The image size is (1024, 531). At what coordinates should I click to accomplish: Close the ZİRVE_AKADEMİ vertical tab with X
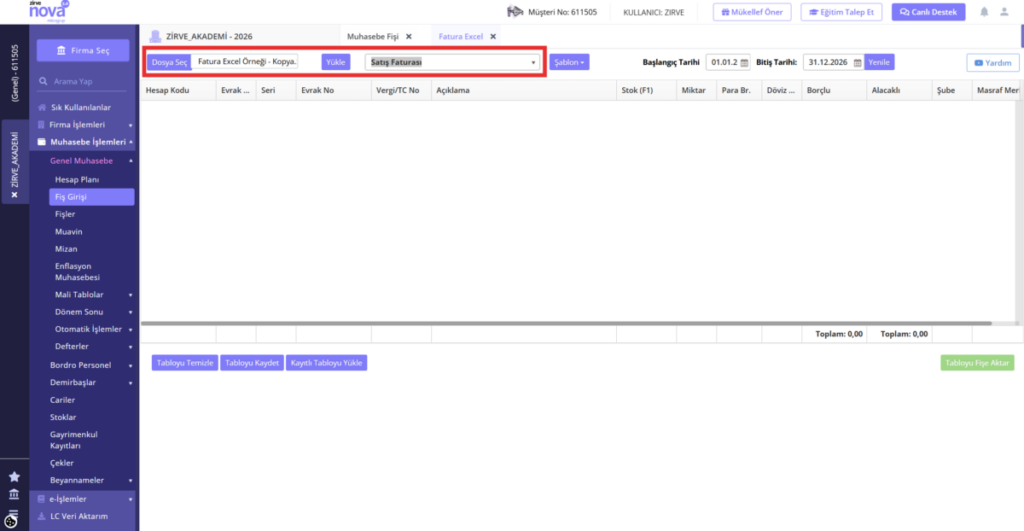(x=14, y=195)
